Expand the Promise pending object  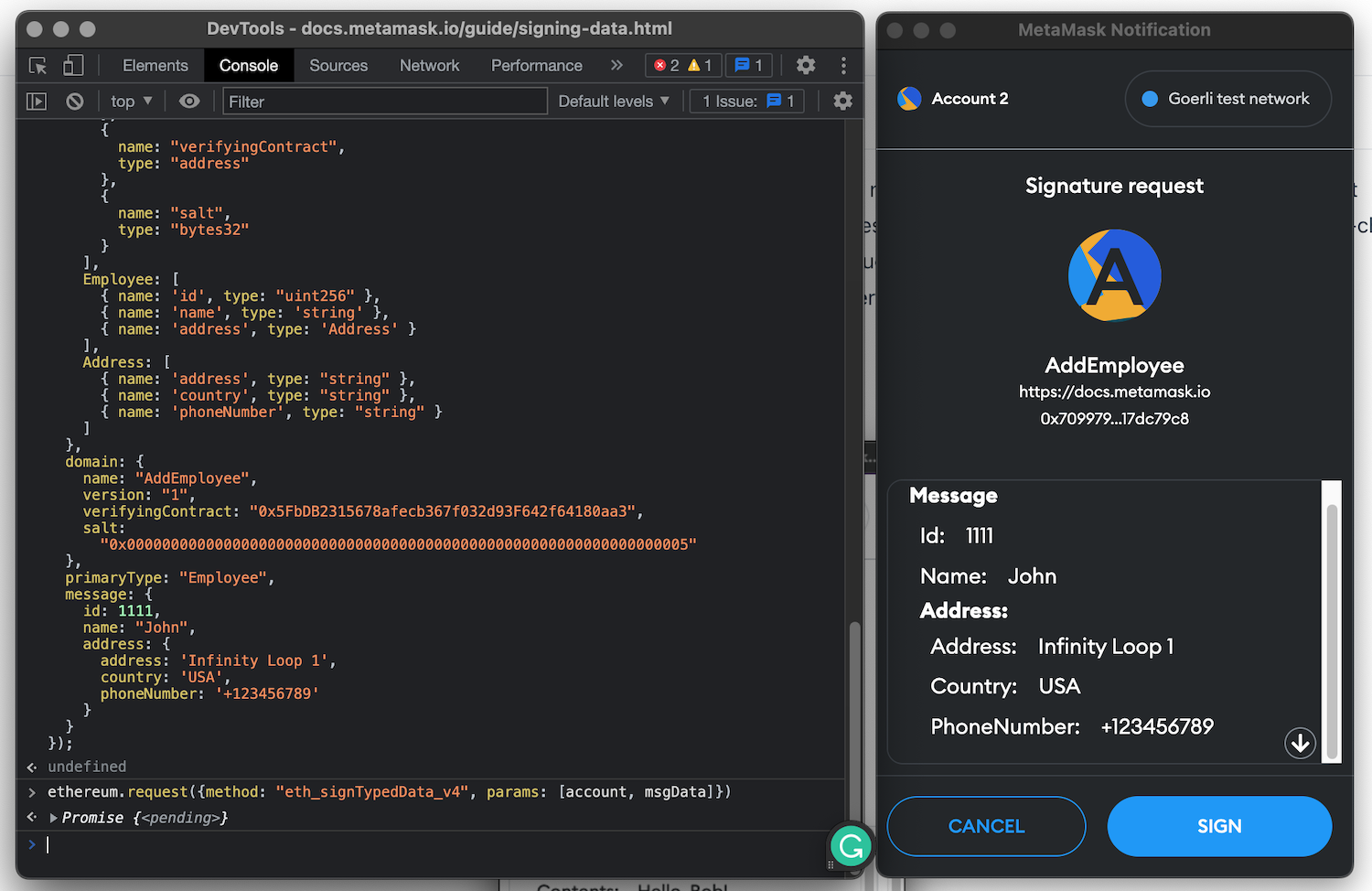pos(54,818)
